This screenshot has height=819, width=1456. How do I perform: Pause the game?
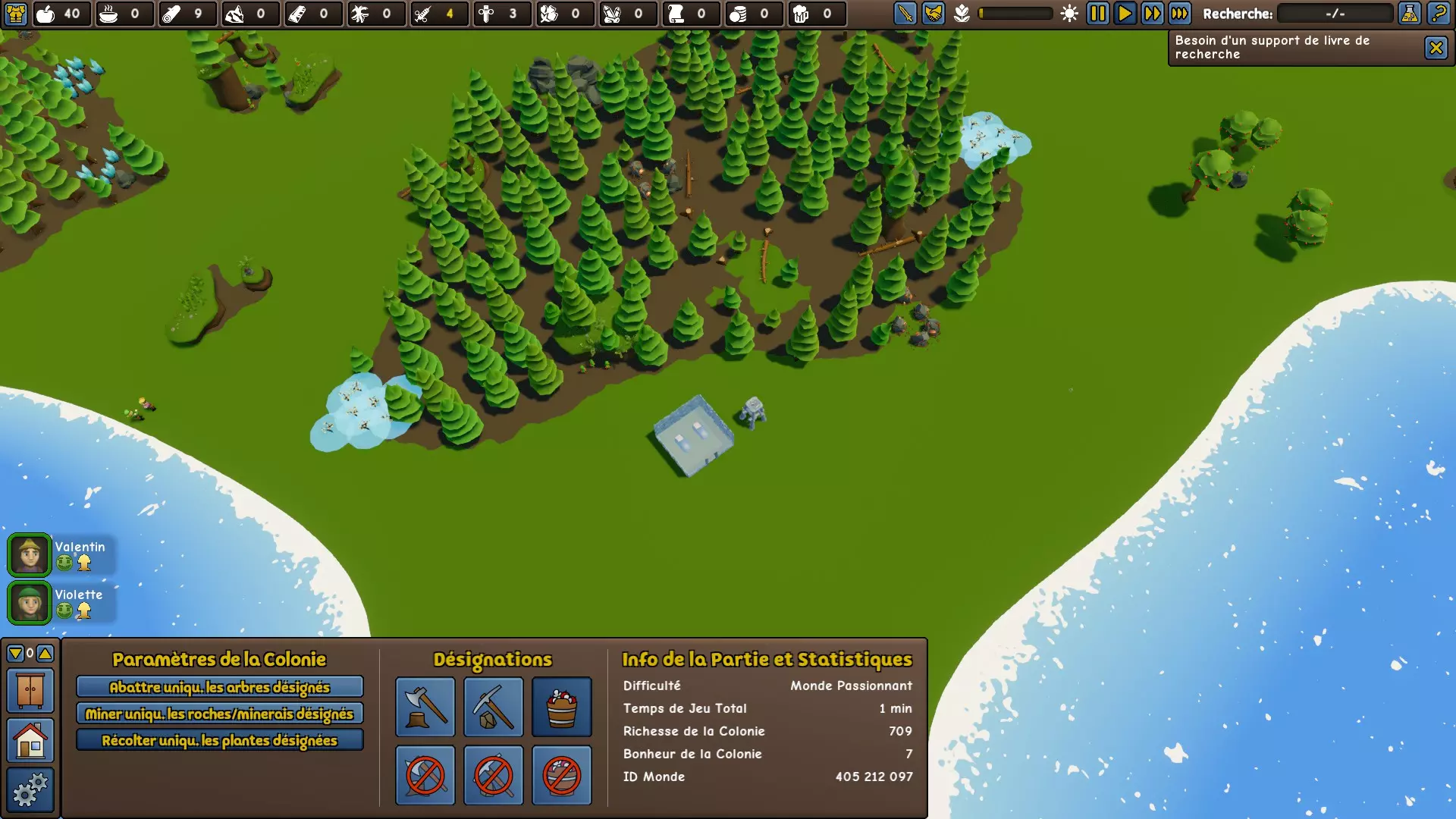tap(1097, 14)
